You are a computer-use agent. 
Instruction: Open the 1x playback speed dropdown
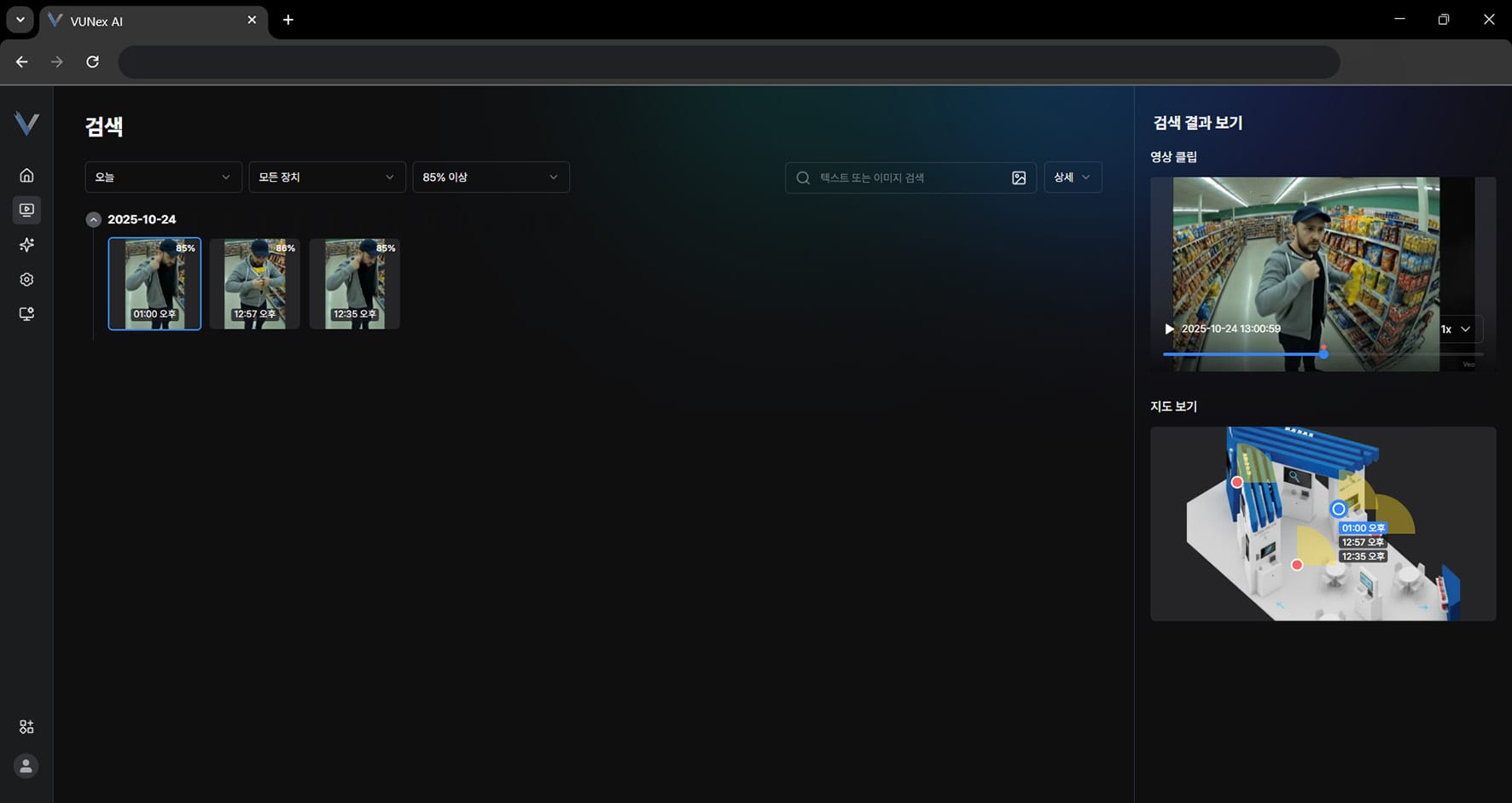pos(1457,329)
